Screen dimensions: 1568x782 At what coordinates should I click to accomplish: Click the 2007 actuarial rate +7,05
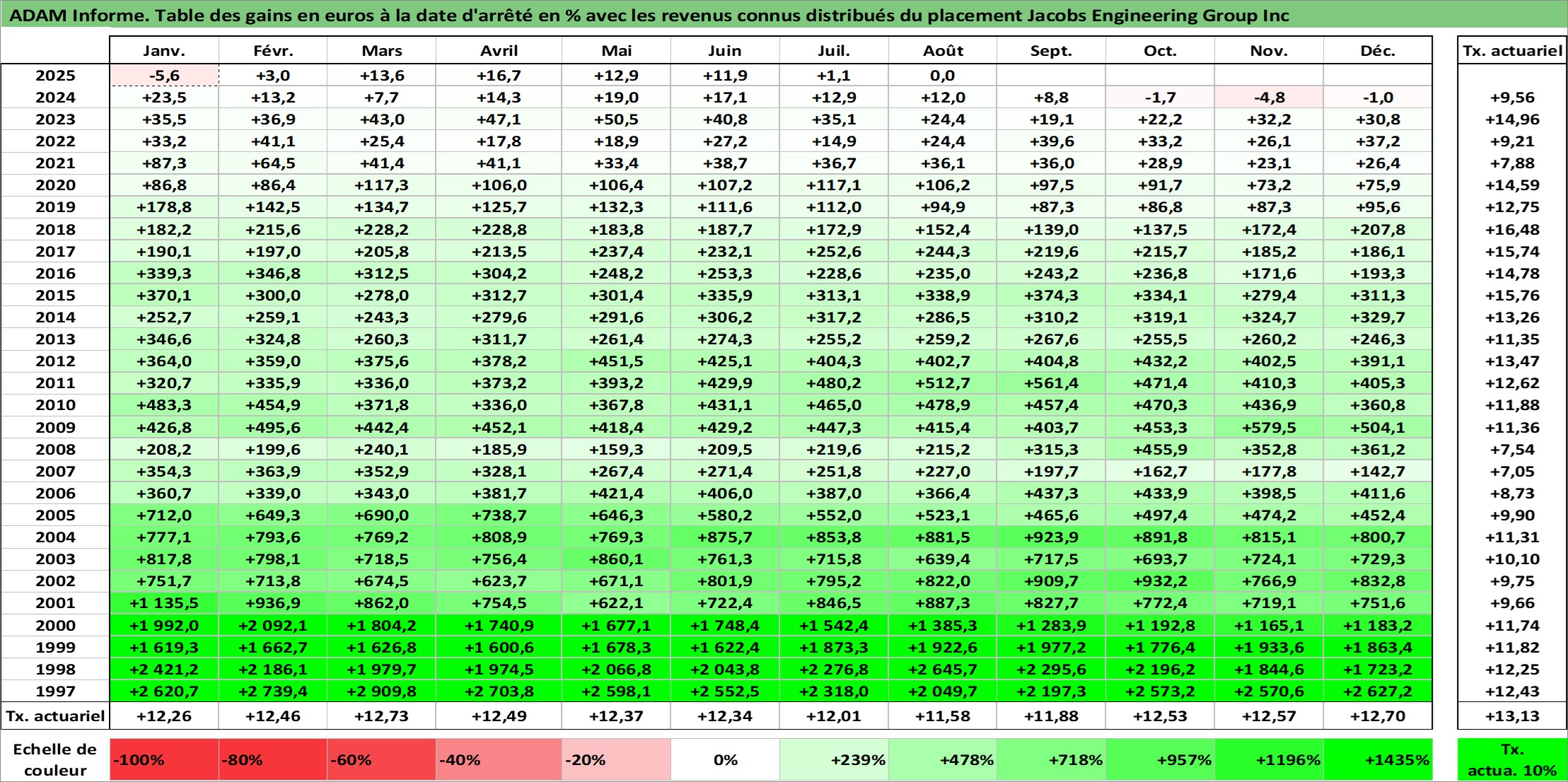click(1512, 471)
